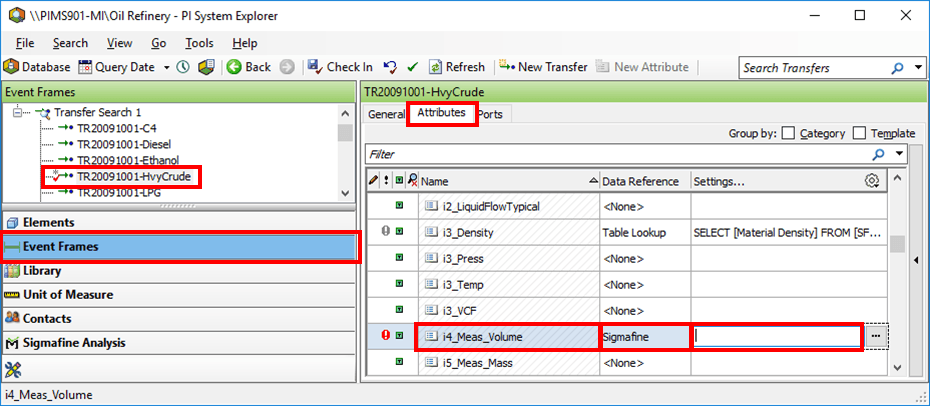The image size is (930, 406).
Task: Click the Query Date calendar icon
Action: pos(85,67)
